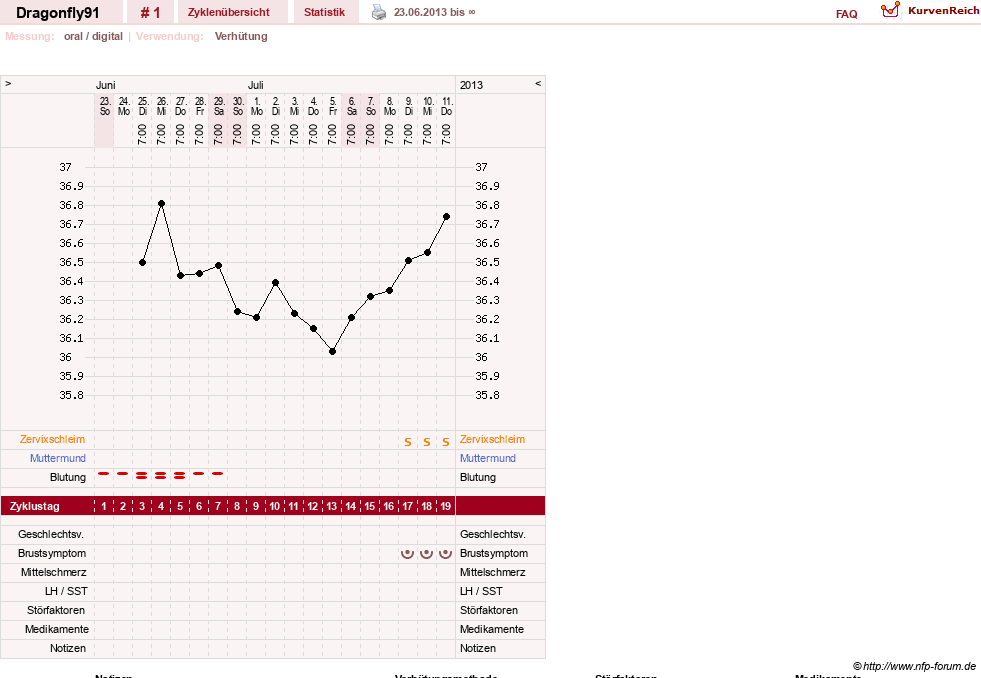This screenshot has width=981, height=678.
Task: Click the temperature point on 25. Juni
Action: click(x=143, y=263)
